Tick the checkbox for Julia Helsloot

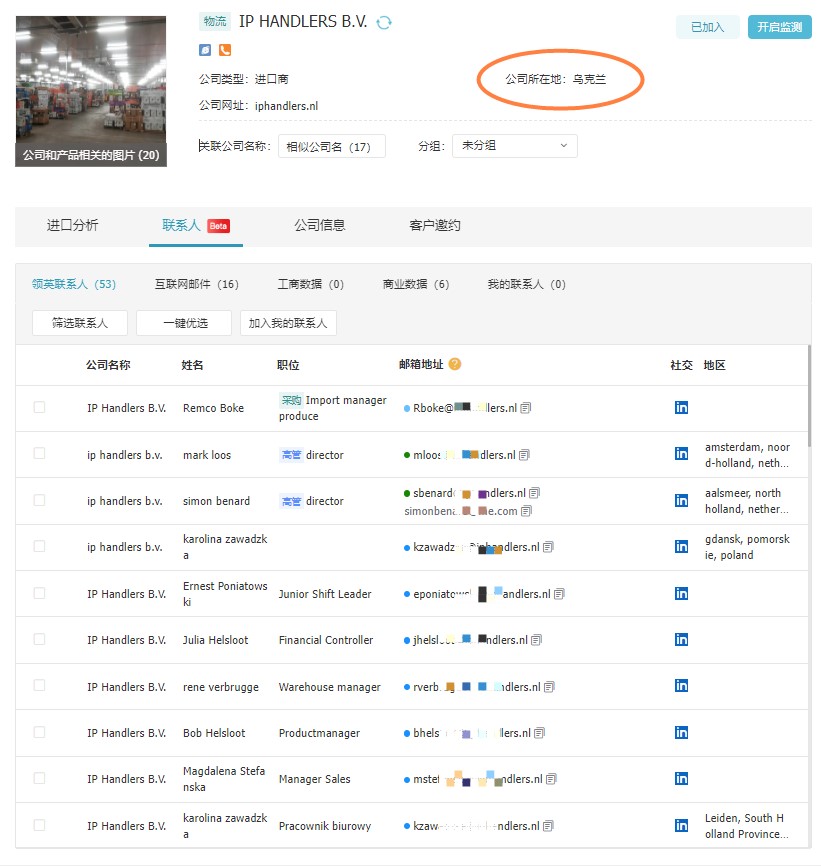(39, 639)
